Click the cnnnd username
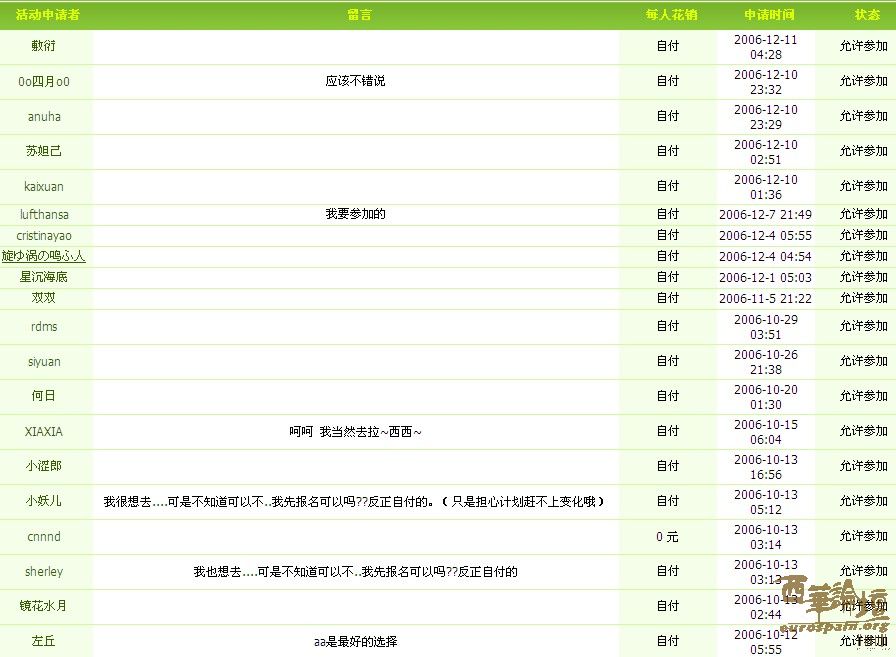 tap(44, 536)
